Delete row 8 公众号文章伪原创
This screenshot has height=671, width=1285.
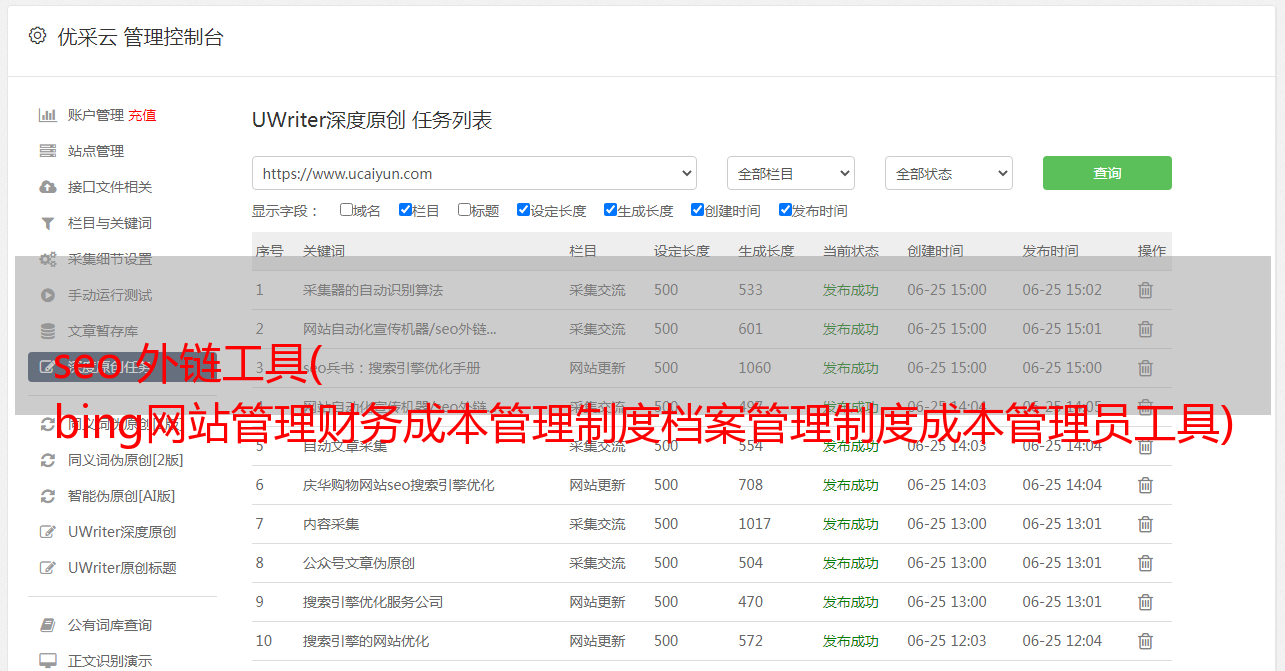[1146, 563]
